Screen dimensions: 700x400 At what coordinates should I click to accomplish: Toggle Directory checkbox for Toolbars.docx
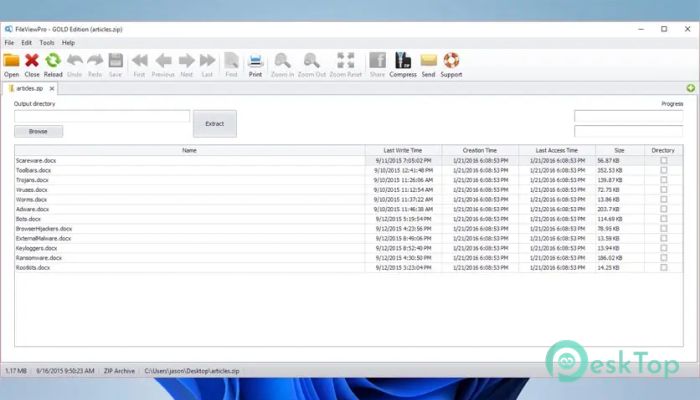point(663,170)
